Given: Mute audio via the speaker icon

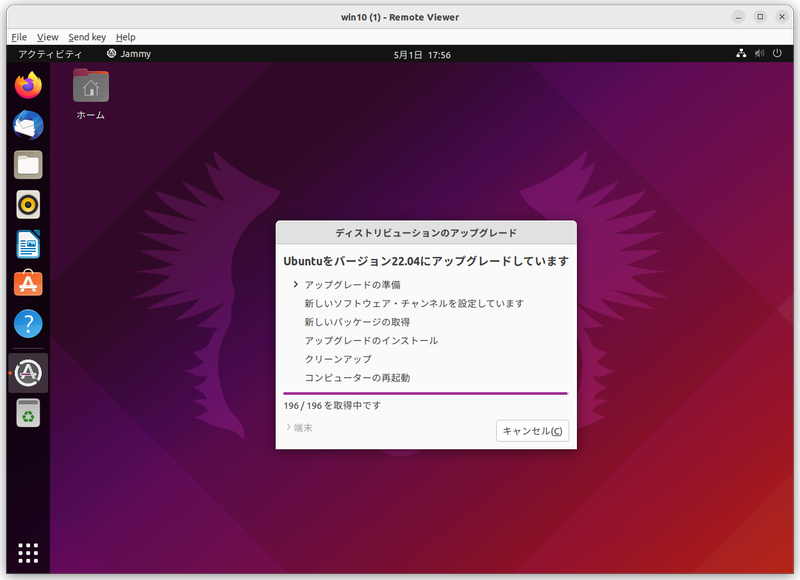Looking at the screenshot, I should tap(760, 54).
